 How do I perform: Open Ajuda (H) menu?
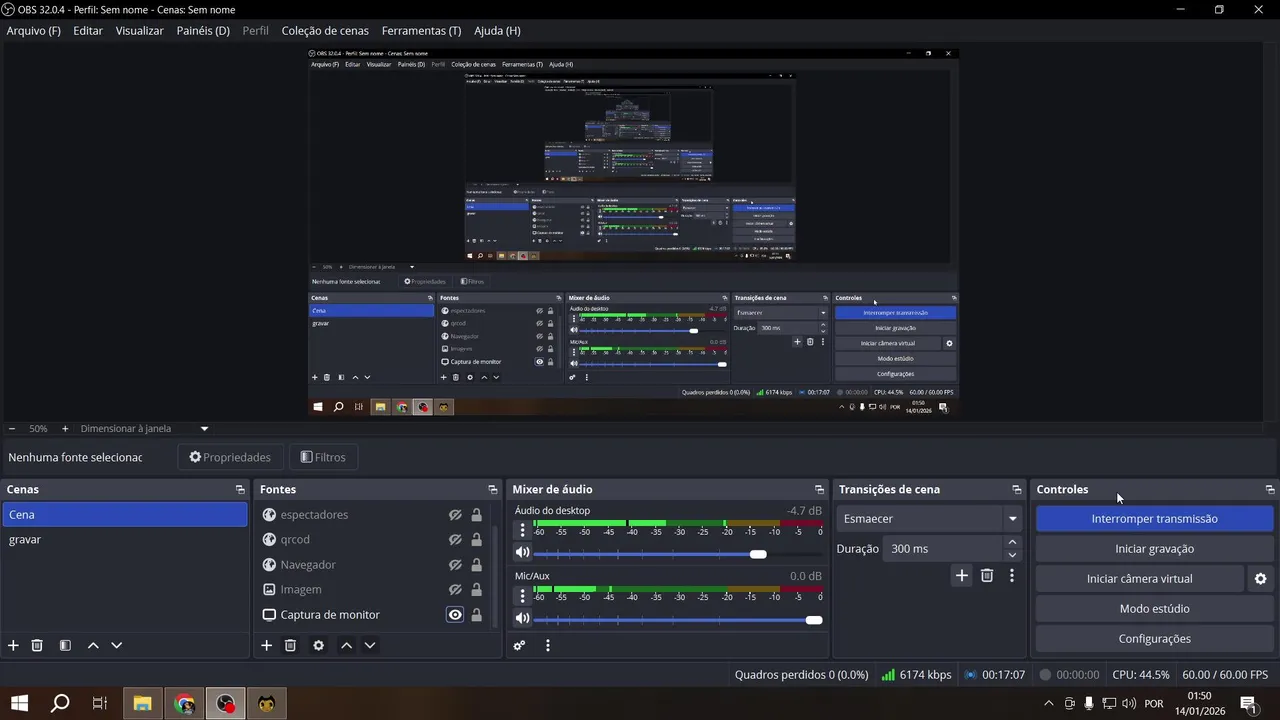[497, 30]
